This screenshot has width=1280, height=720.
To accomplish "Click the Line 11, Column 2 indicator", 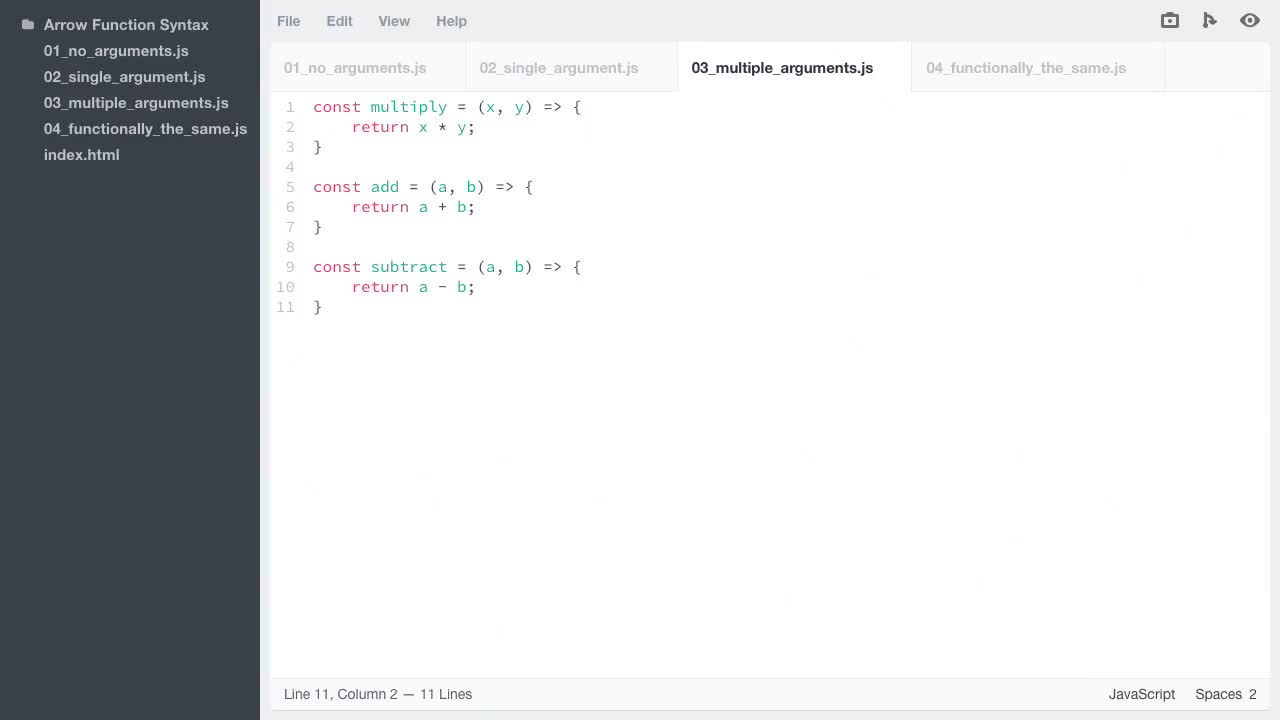I will pos(378,694).
